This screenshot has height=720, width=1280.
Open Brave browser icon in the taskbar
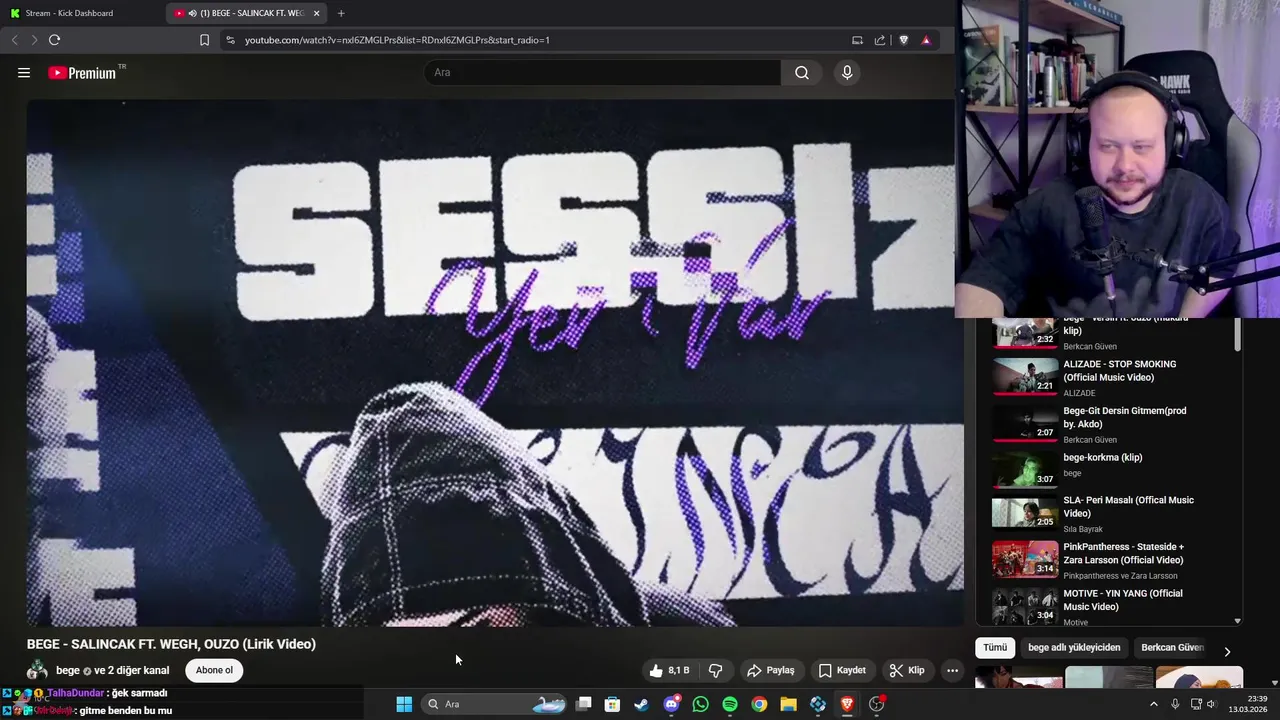point(847,704)
